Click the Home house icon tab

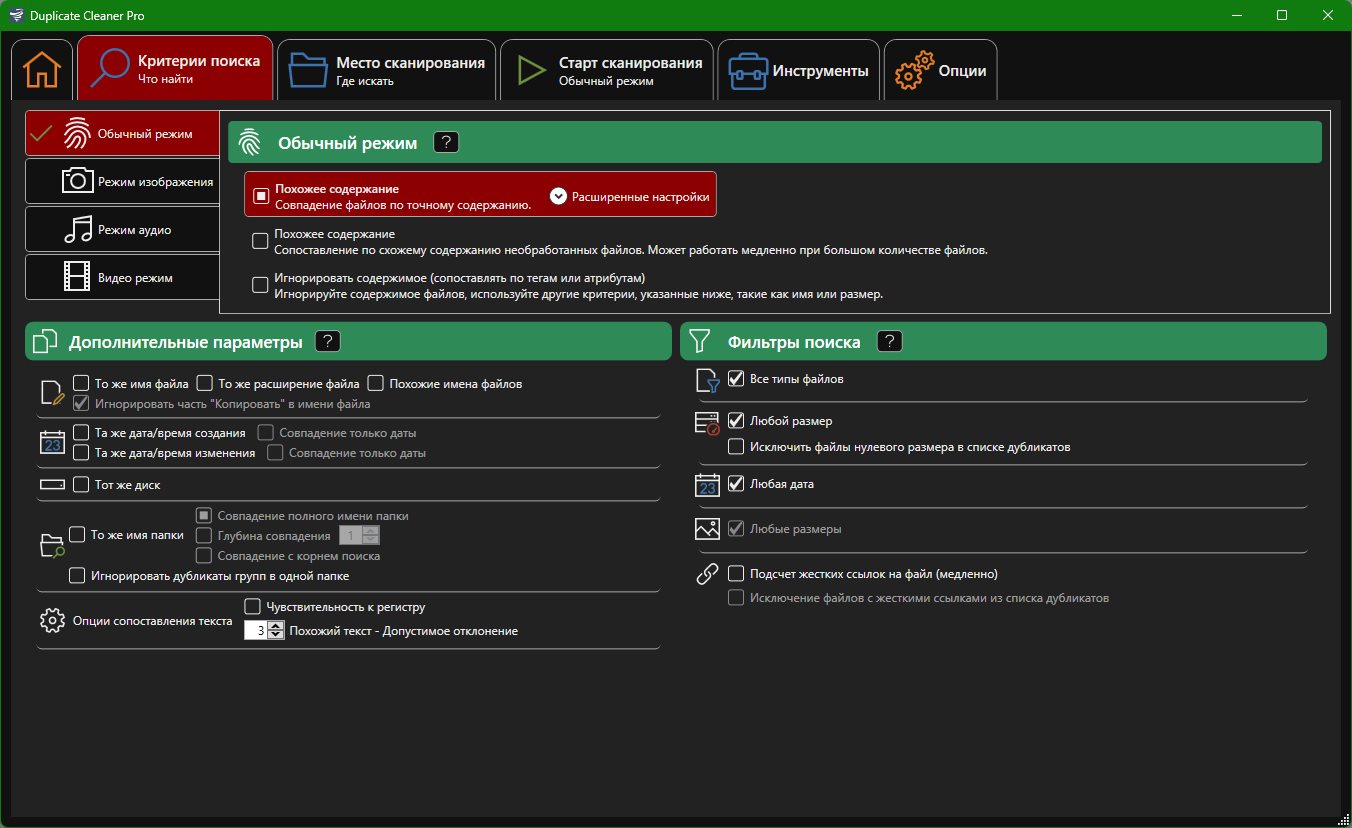click(42, 71)
